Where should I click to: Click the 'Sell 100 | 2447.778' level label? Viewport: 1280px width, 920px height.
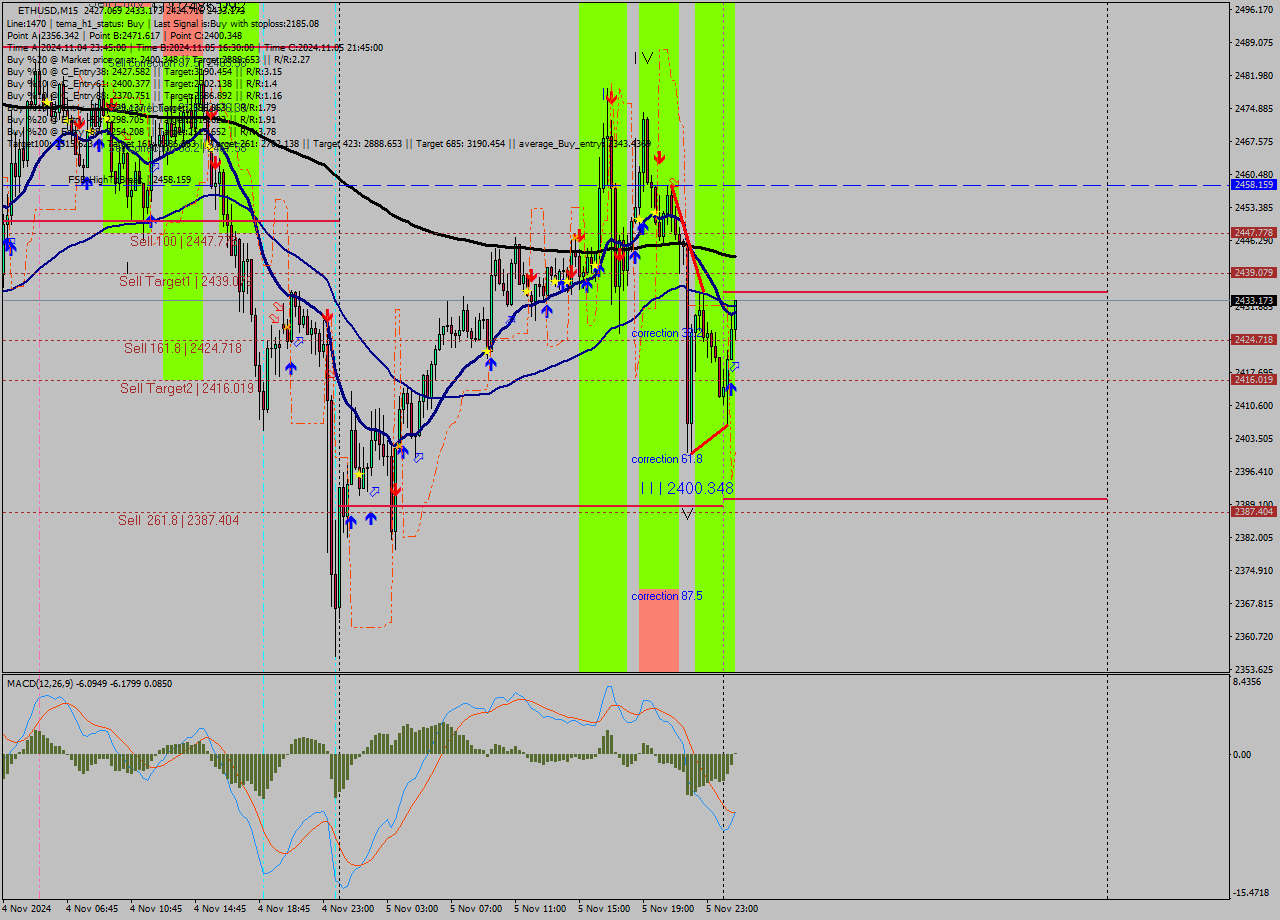(184, 241)
